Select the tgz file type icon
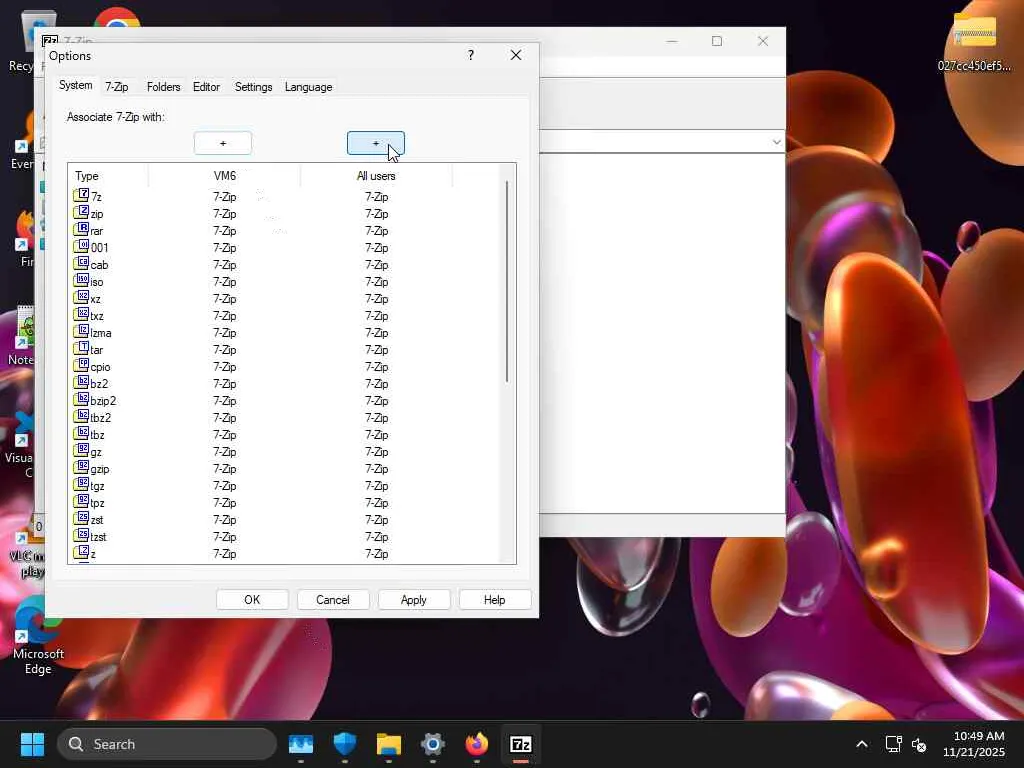 (x=81, y=485)
